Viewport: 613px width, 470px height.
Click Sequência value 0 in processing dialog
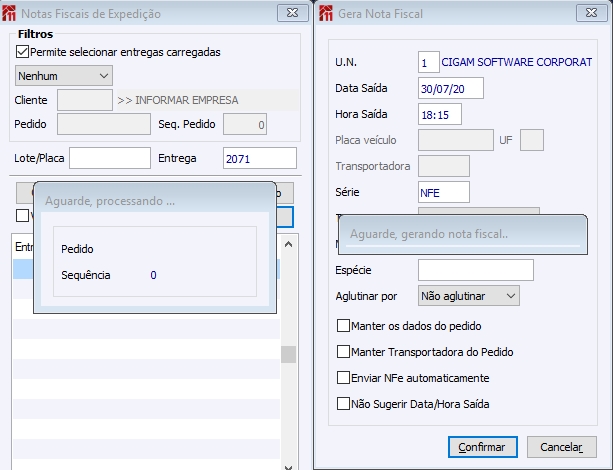click(x=153, y=275)
